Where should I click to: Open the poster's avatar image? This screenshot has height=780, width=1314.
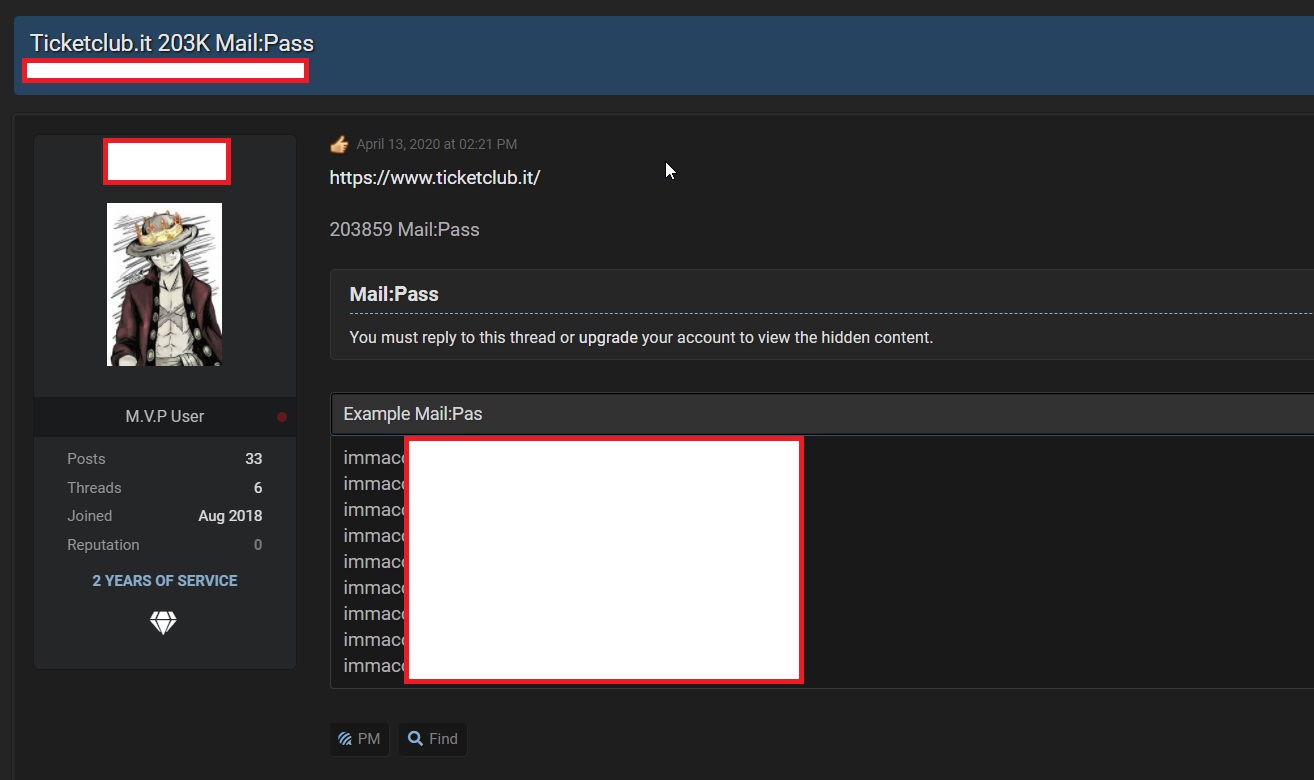click(x=164, y=284)
